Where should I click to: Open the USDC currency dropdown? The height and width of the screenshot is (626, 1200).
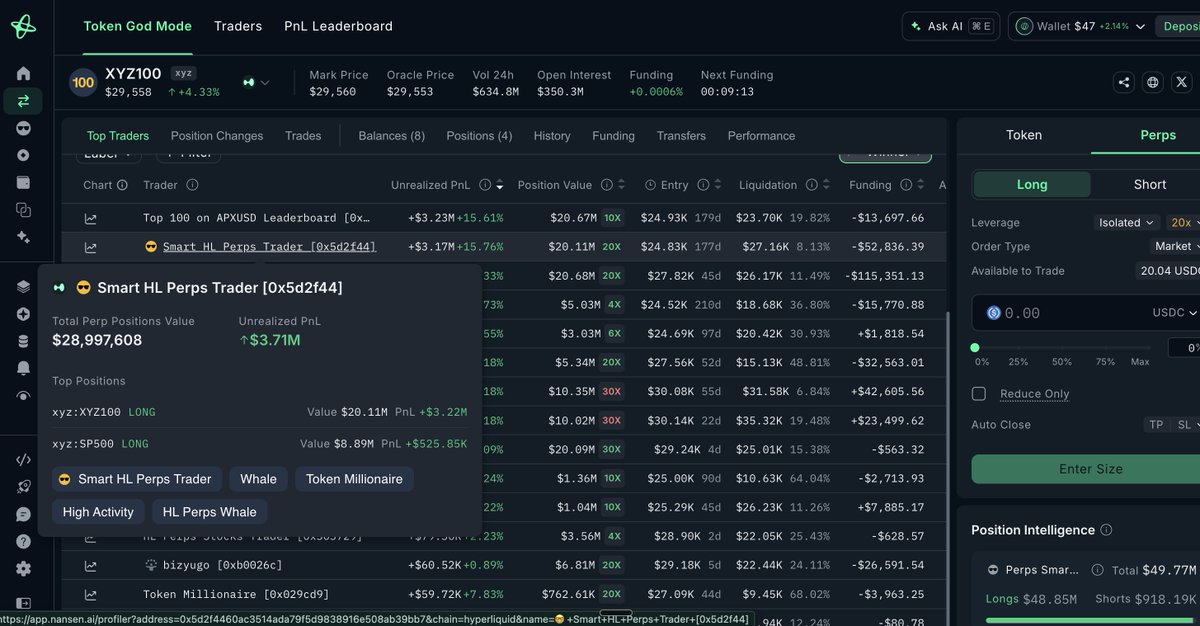point(1175,313)
